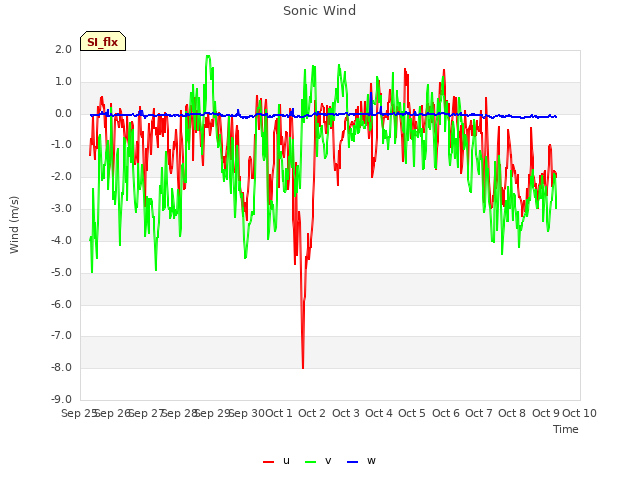Click the SI_flx annotation label

pos(103,41)
